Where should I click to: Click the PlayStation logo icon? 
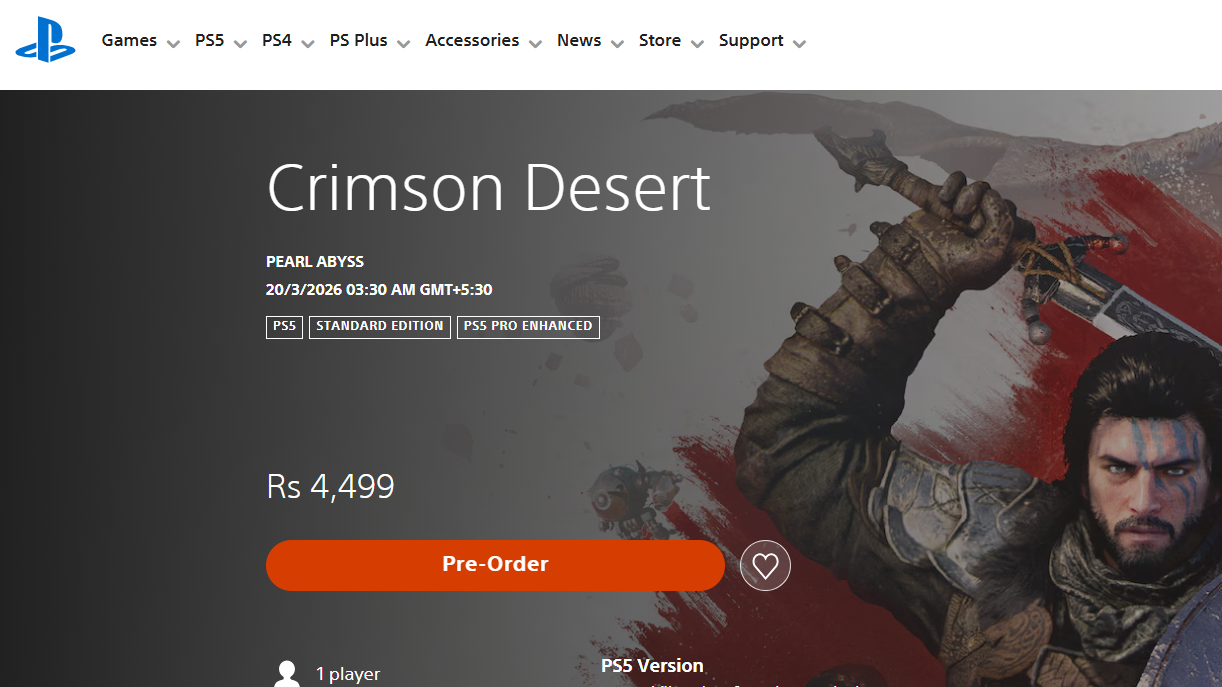[45, 40]
